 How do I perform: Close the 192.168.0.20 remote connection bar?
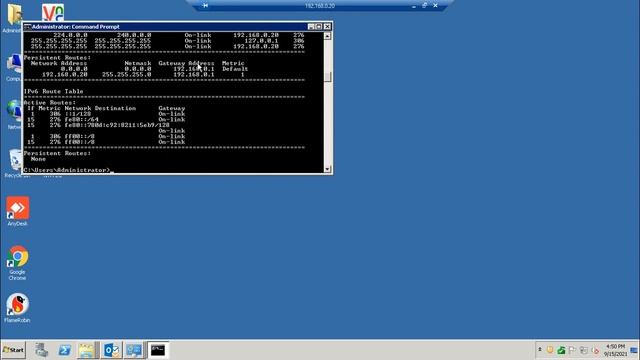click(x=436, y=6)
